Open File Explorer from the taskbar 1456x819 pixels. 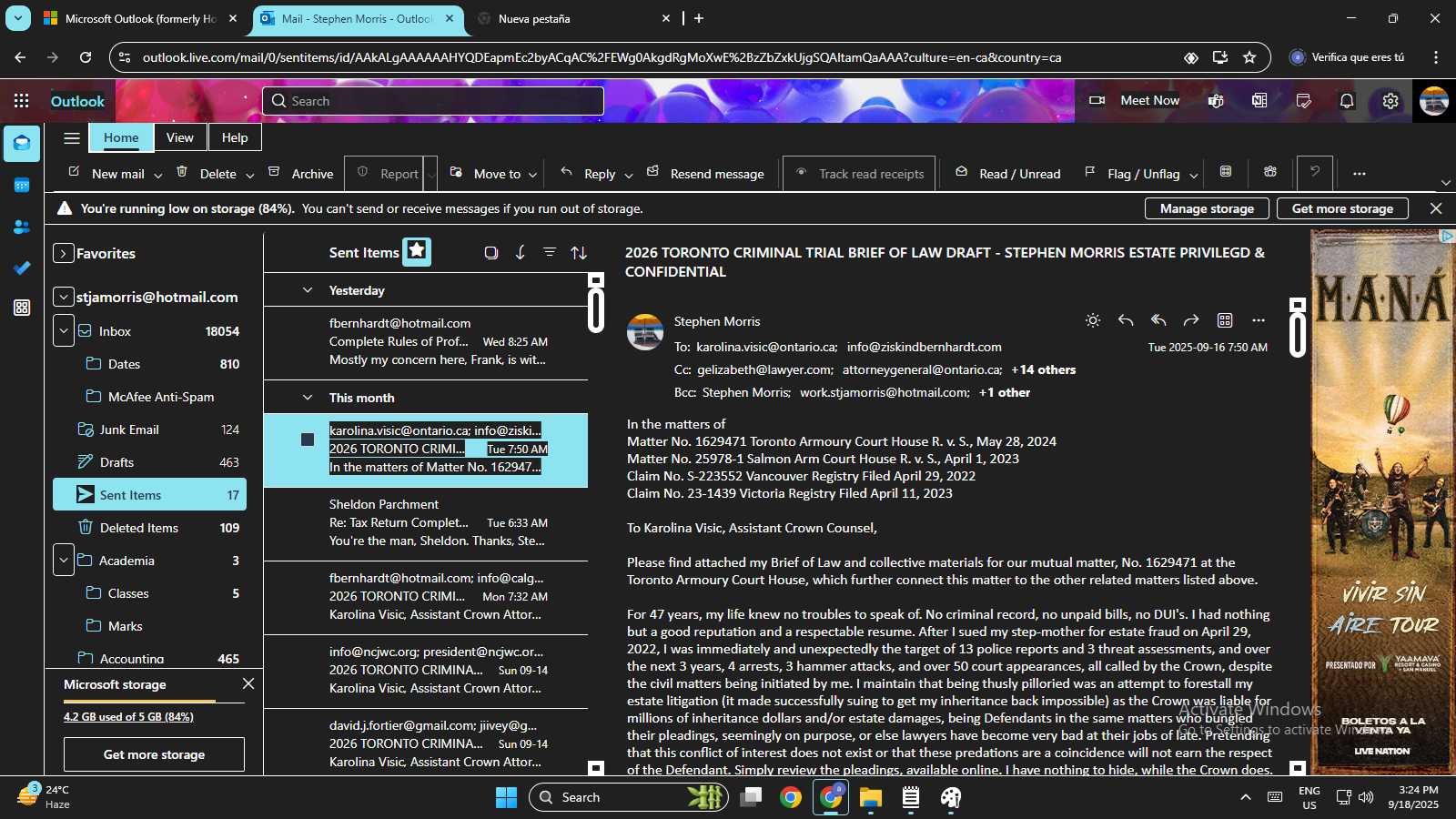[x=871, y=797]
